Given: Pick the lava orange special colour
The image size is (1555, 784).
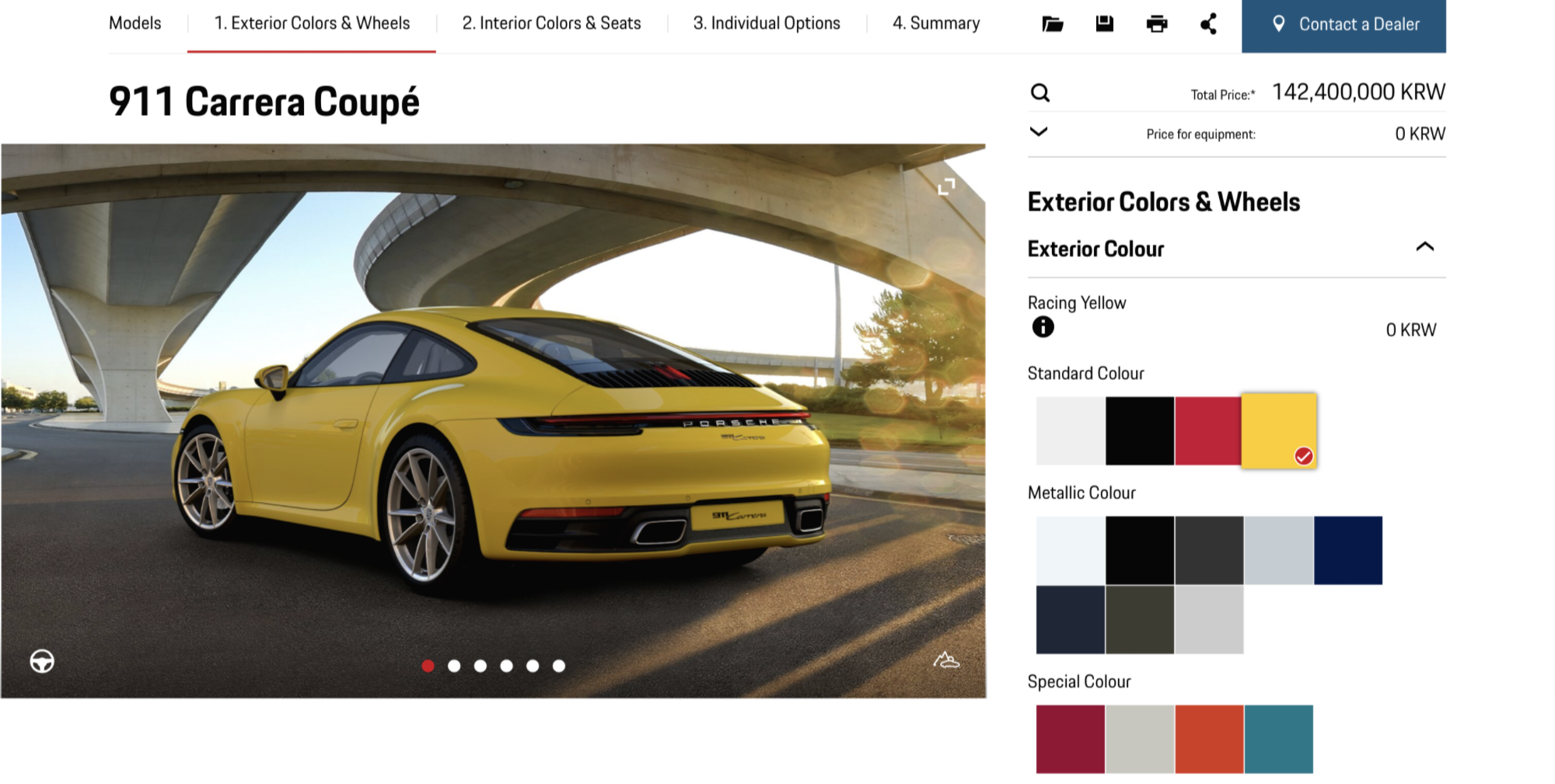Looking at the screenshot, I should pyautogui.click(x=1209, y=739).
